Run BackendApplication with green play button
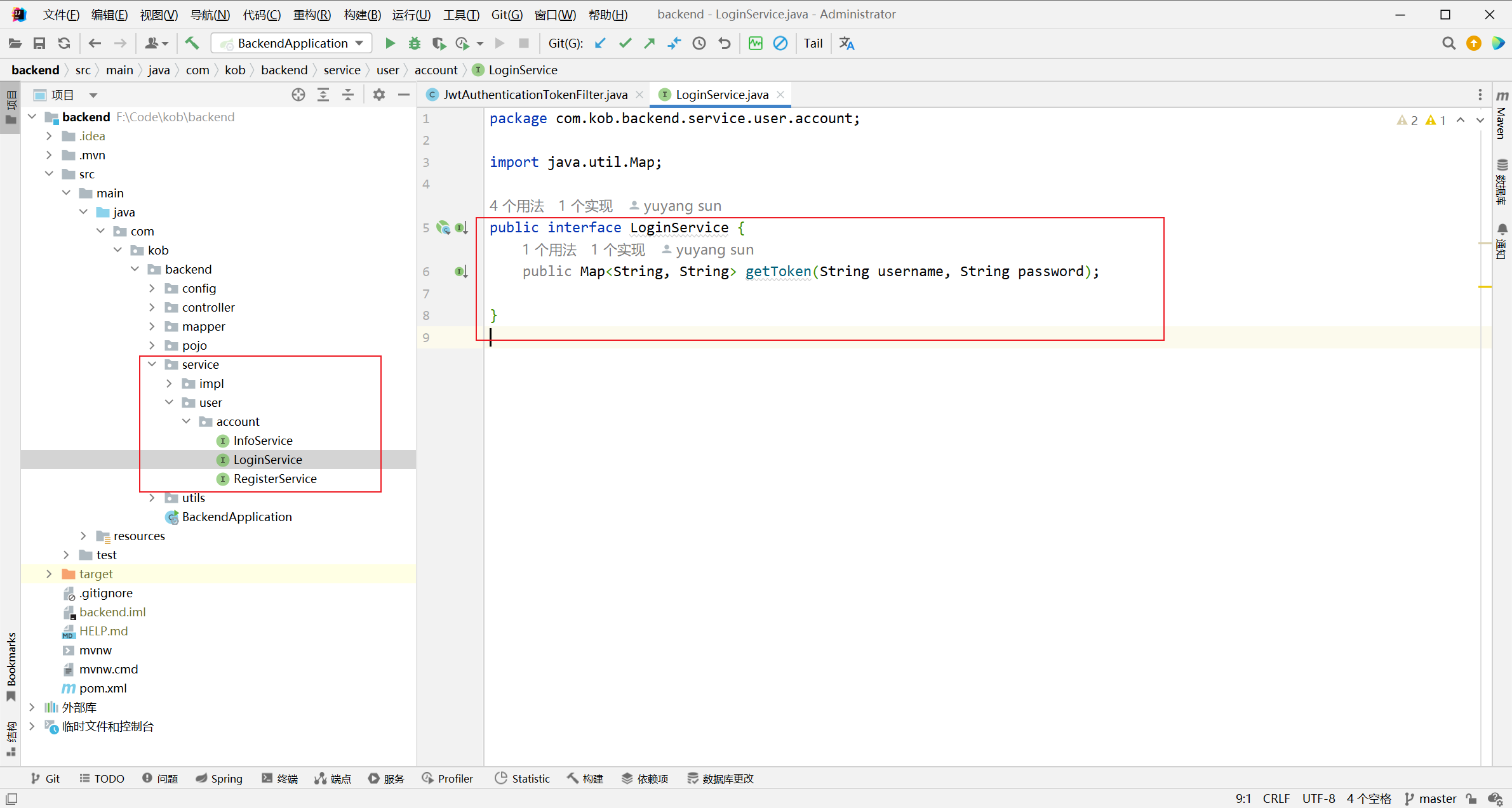Screen dimensions: 1512x808 coord(390,43)
